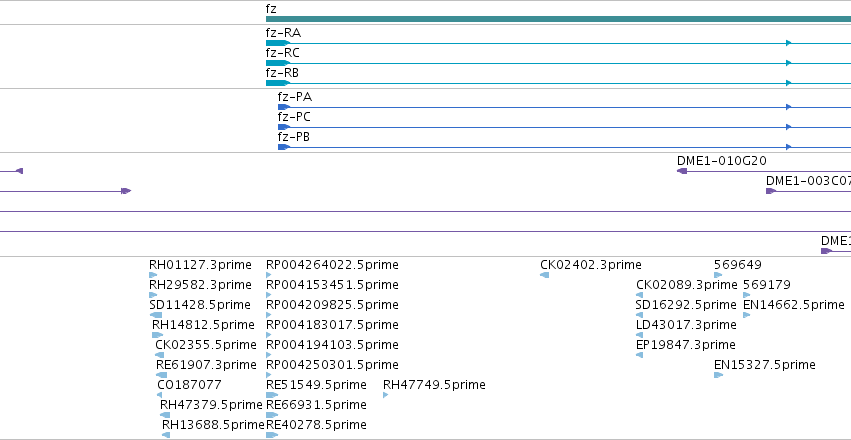This screenshot has width=851, height=440.
Task: Click the LD43017.3prime EST label
Action: [x=686, y=324]
